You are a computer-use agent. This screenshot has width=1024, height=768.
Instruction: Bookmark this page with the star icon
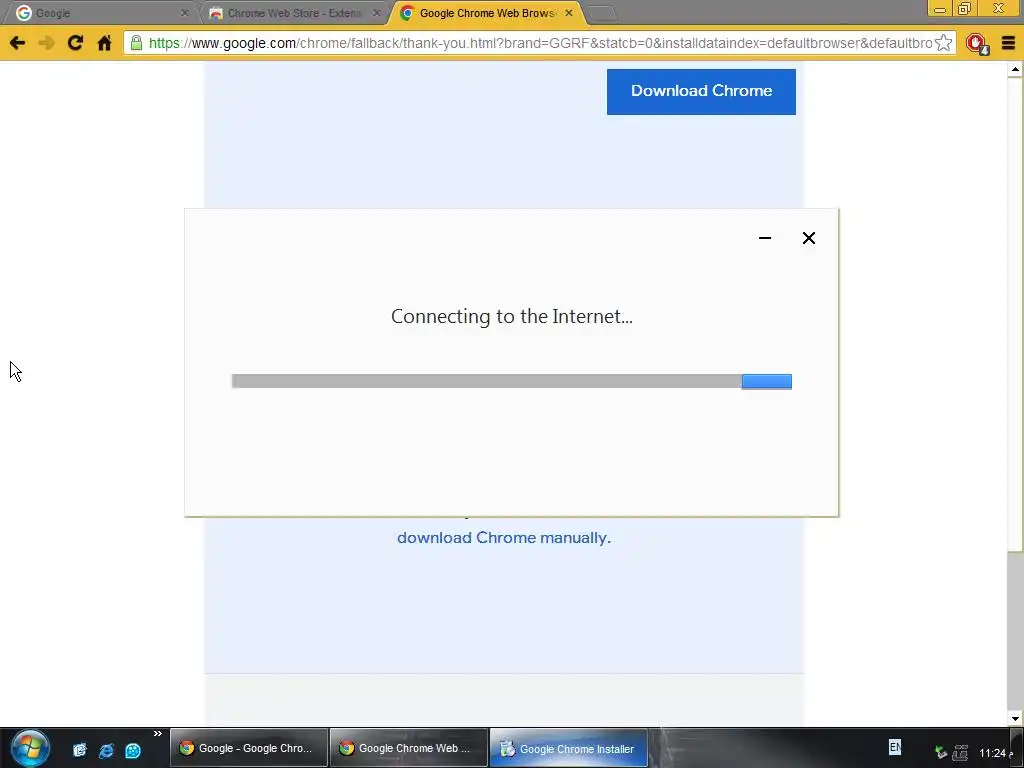(x=943, y=43)
